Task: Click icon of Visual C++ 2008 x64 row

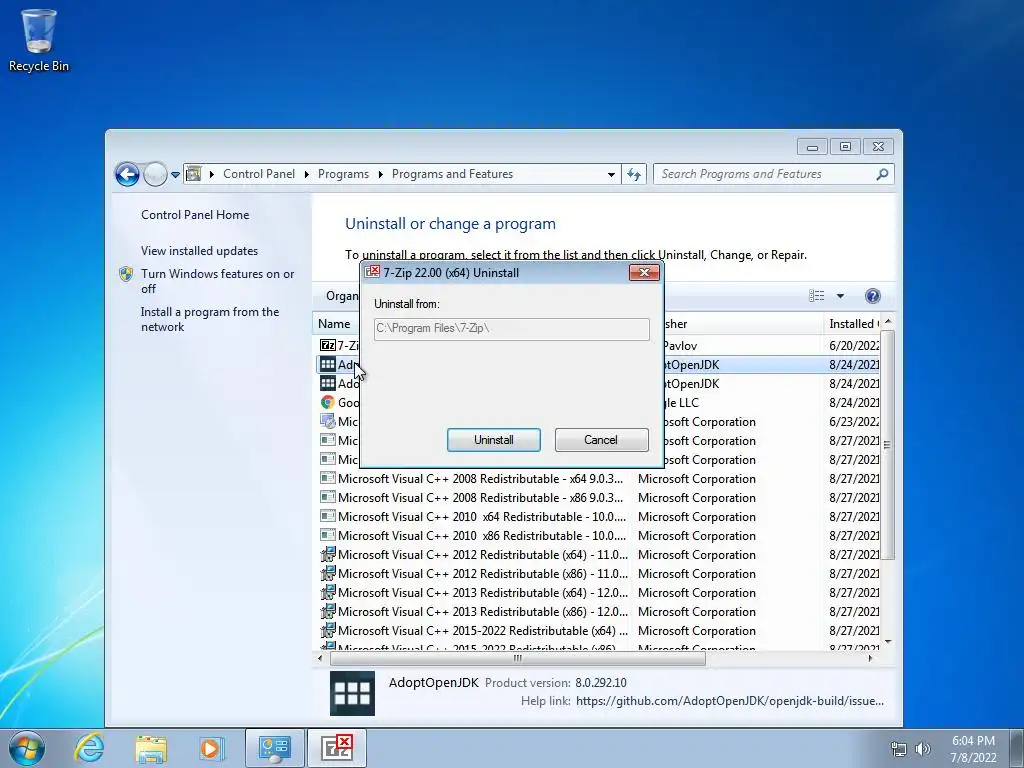Action: coord(327,478)
